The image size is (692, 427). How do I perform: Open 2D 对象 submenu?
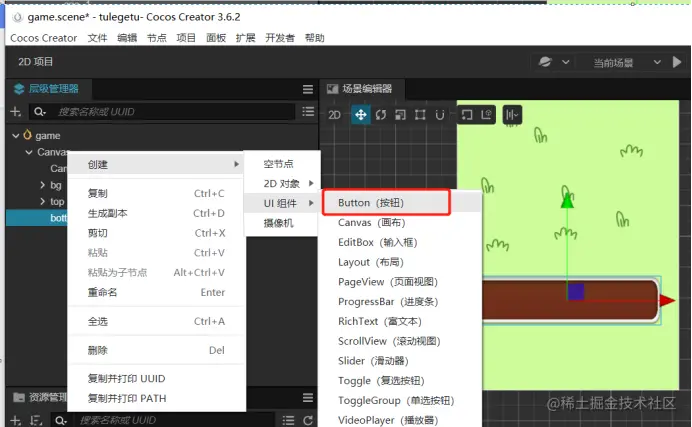coord(282,184)
